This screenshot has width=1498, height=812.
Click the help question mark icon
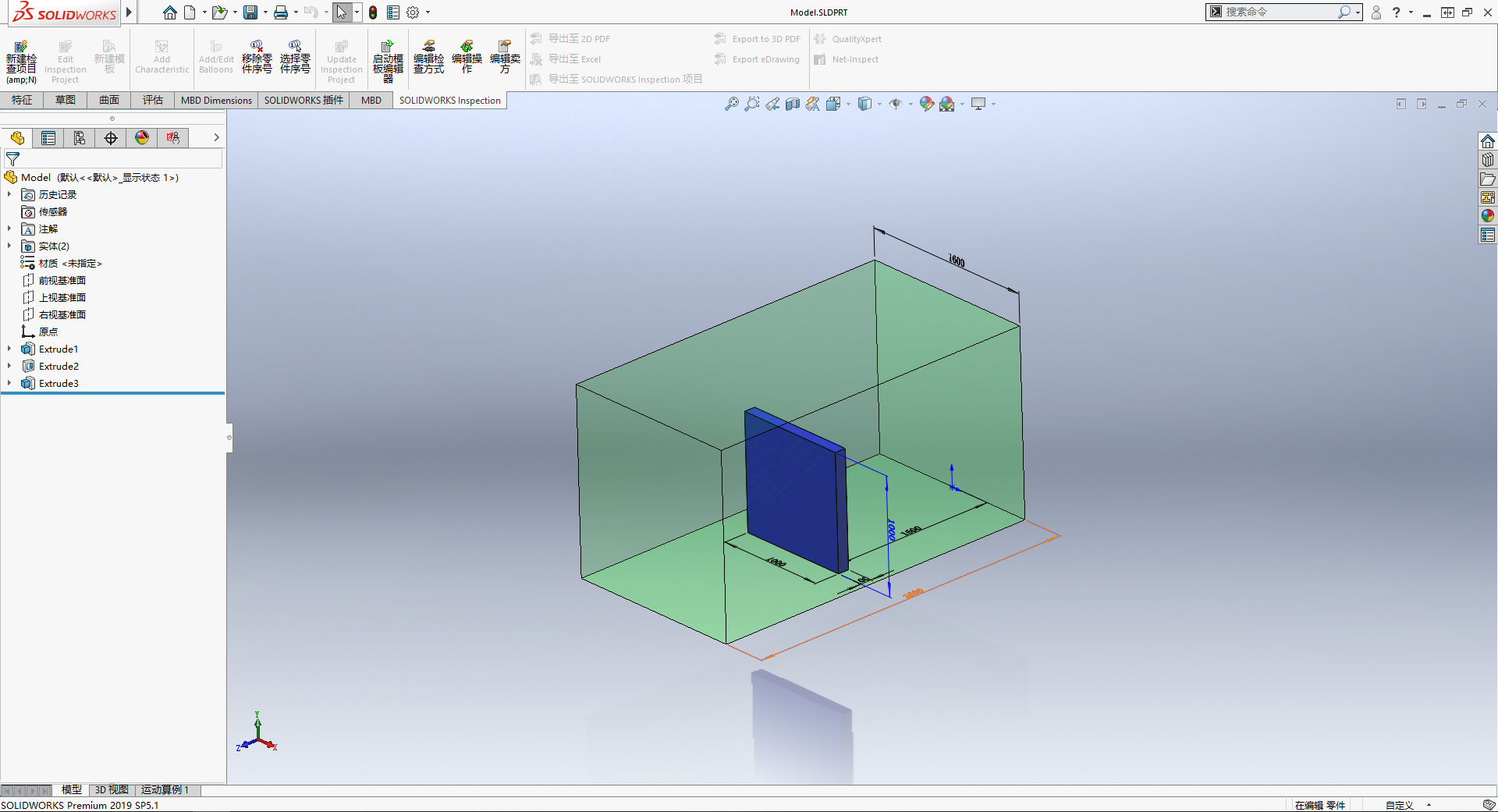click(1396, 12)
